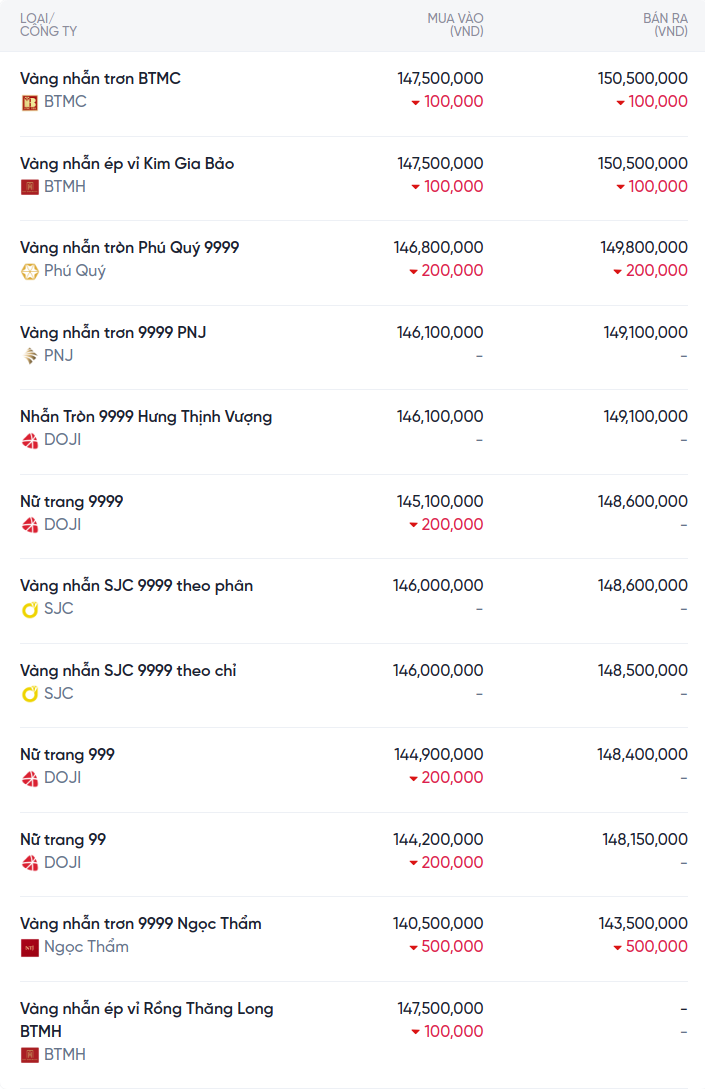Click the BTMC logo icon in first row

coord(30,102)
